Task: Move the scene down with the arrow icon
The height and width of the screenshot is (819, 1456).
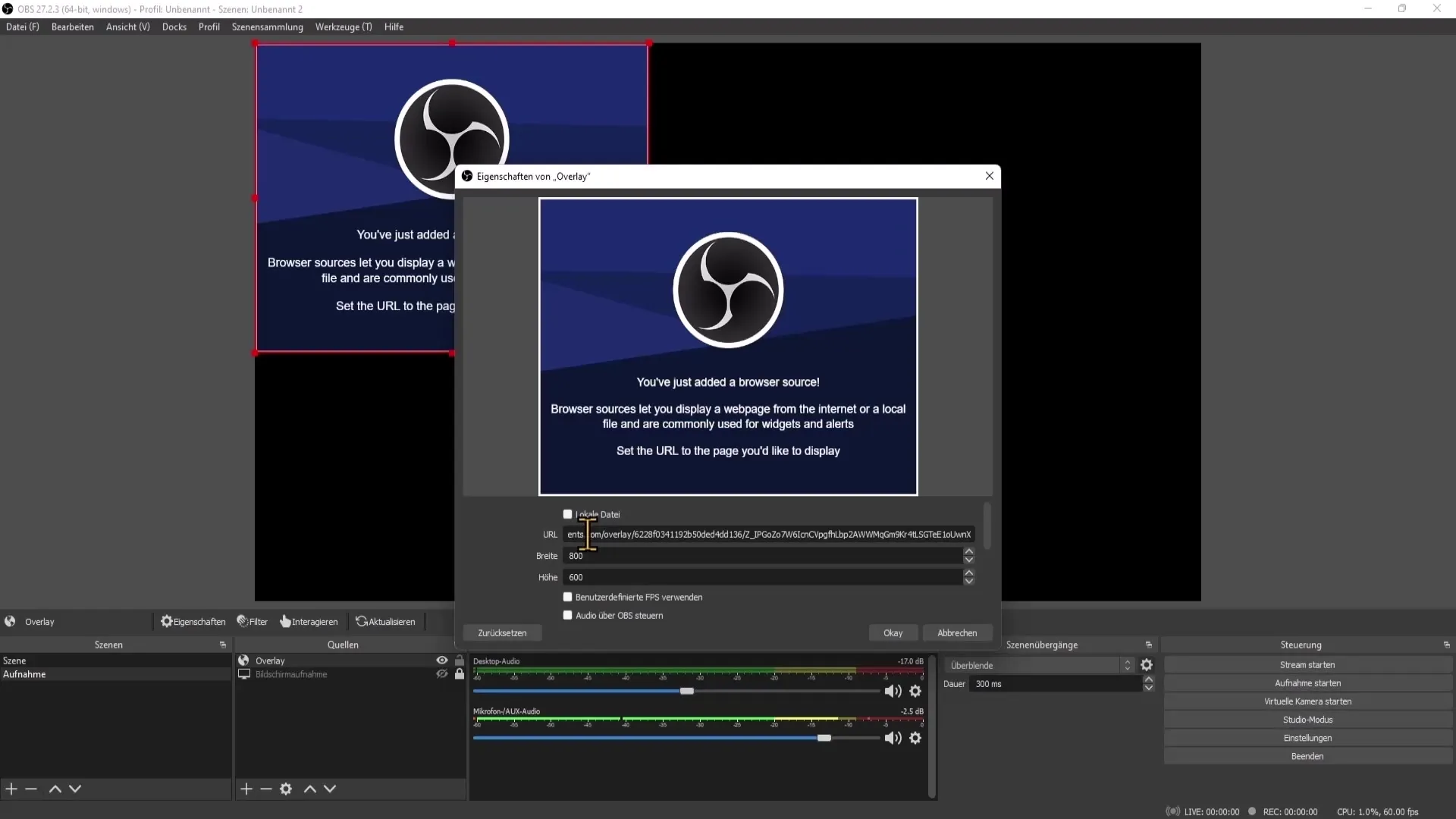Action: 75,789
